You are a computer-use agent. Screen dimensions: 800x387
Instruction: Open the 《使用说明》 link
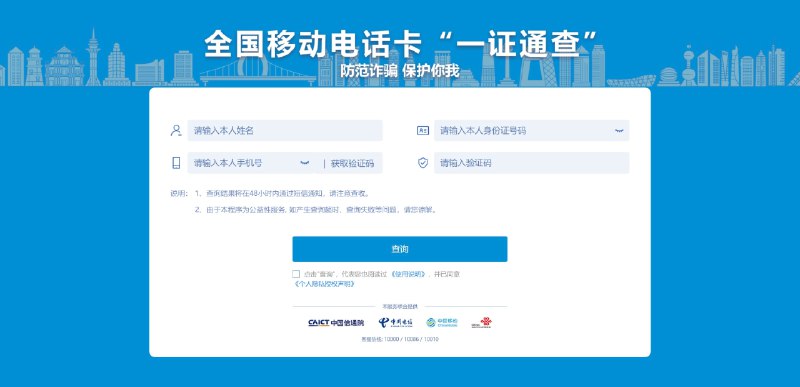408,274
